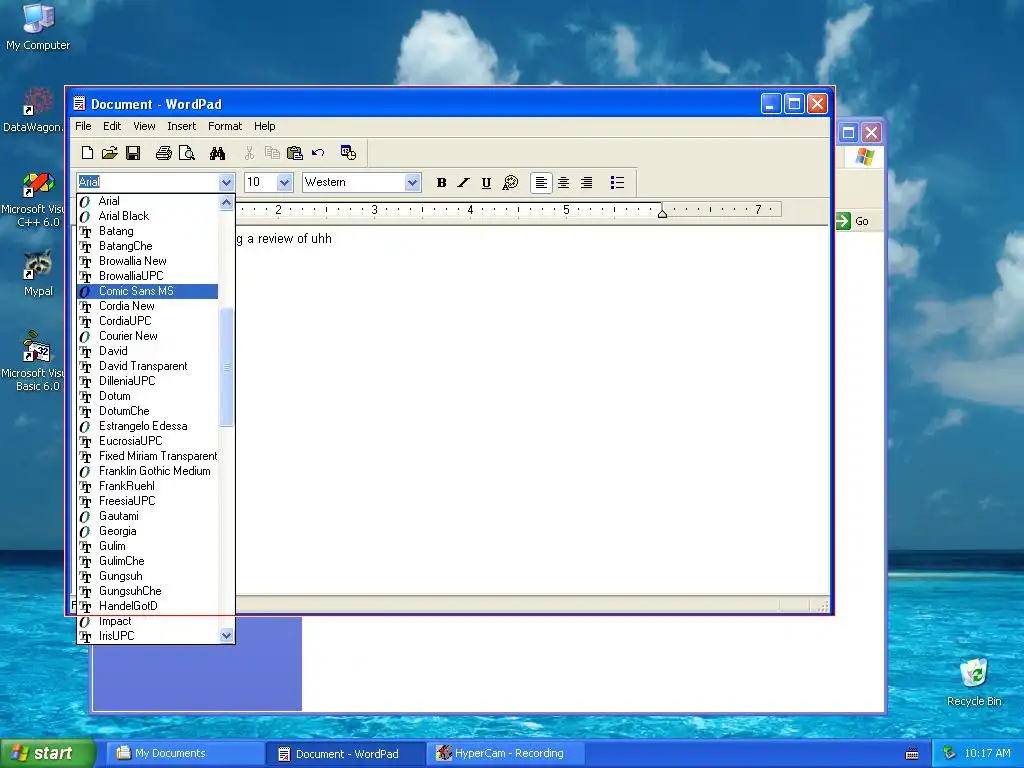Viewport: 1024px width, 768px height.
Task: Click the Copy icon in toolbar
Action: (272, 153)
